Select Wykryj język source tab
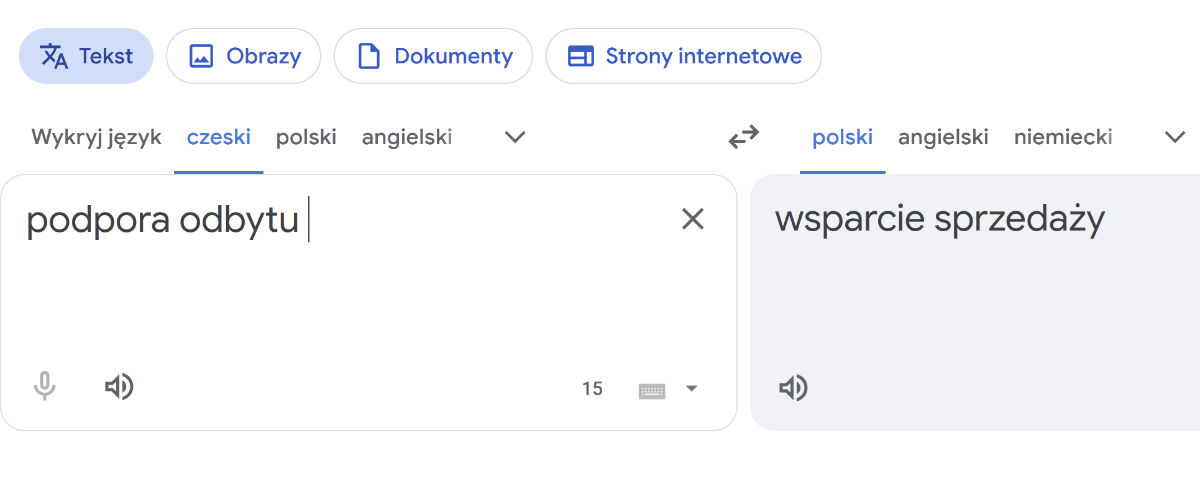The height and width of the screenshot is (482, 1200). click(x=96, y=137)
